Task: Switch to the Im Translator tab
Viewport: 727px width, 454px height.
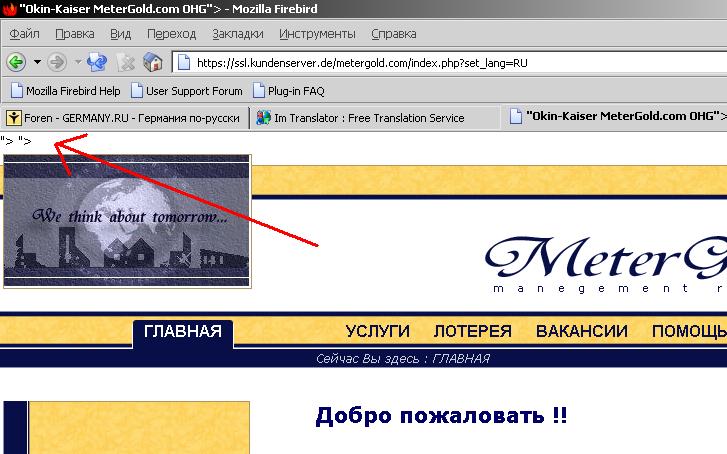Action: coord(376,118)
